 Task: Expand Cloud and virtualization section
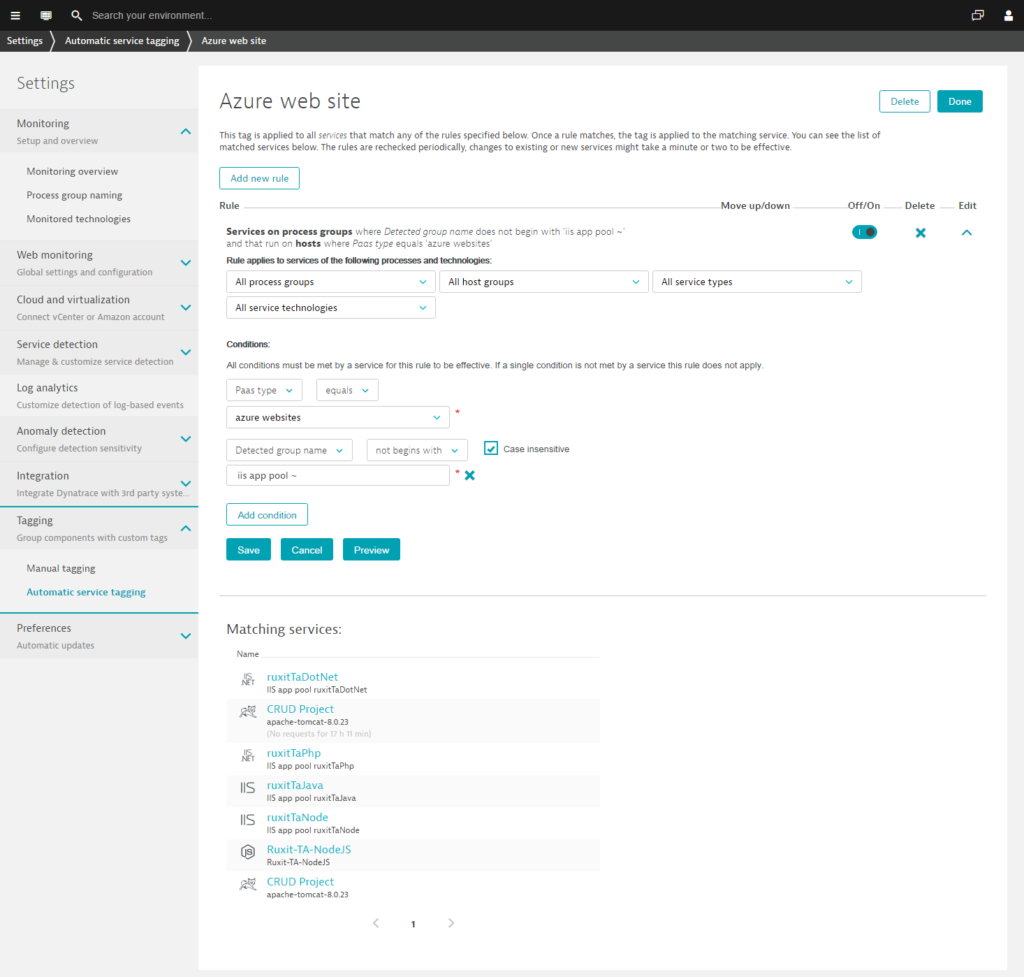coord(185,308)
